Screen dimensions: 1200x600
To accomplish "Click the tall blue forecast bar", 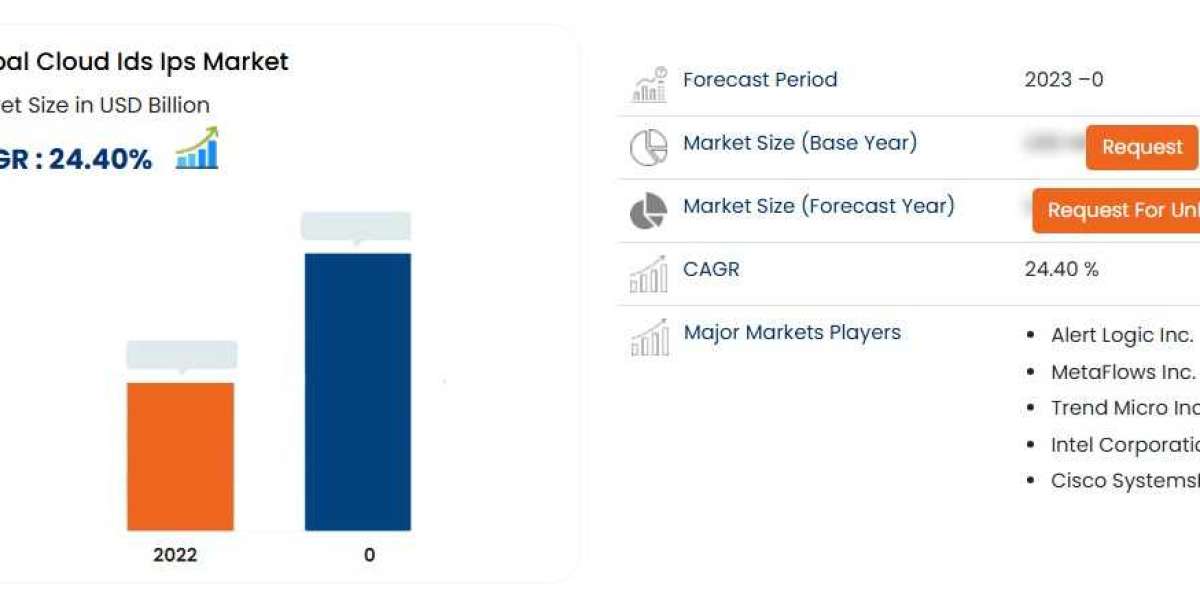I will [358, 392].
